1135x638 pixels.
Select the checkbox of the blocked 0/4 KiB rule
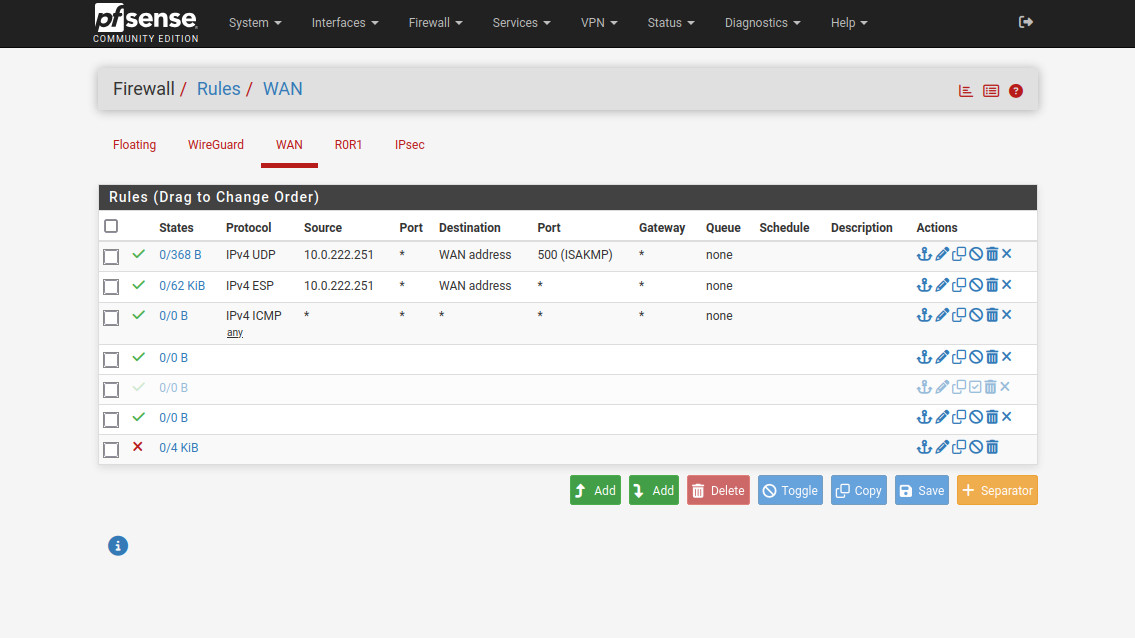pos(111,449)
